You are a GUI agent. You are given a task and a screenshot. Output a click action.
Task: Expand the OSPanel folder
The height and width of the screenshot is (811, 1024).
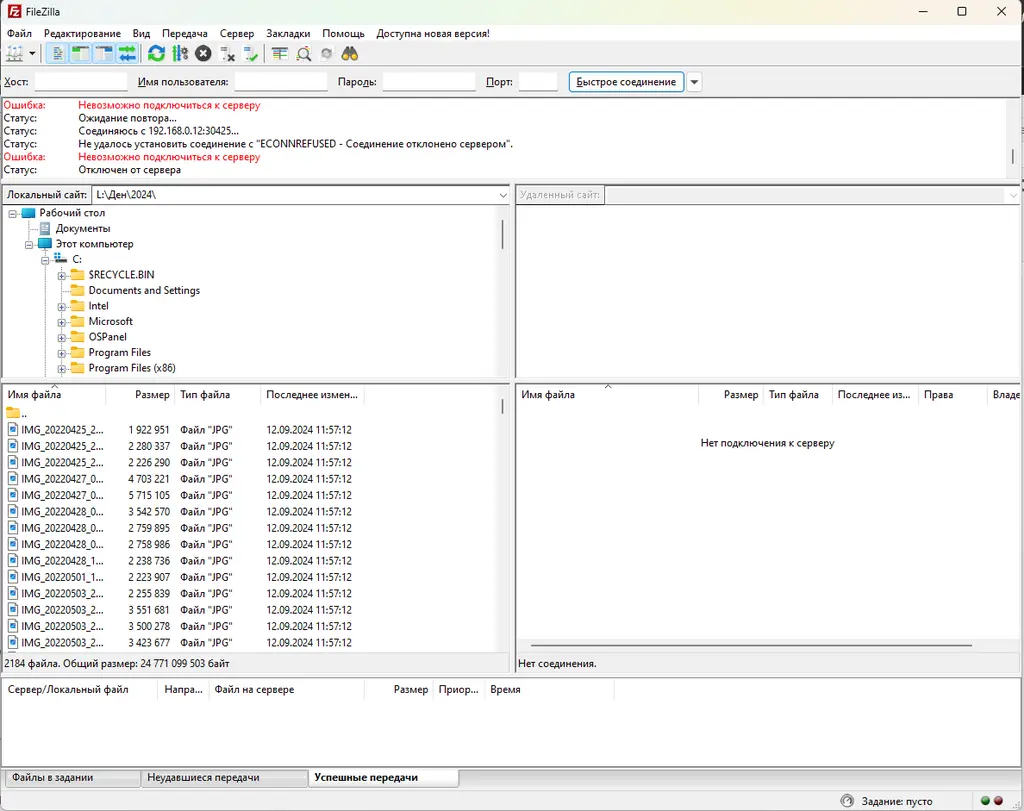click(x=61, y=338)
